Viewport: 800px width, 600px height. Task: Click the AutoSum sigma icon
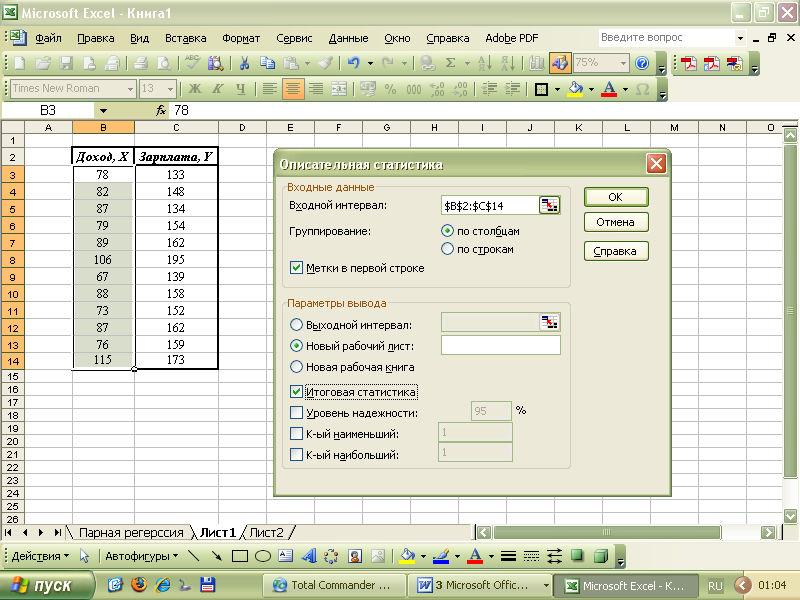pos(451,63)
